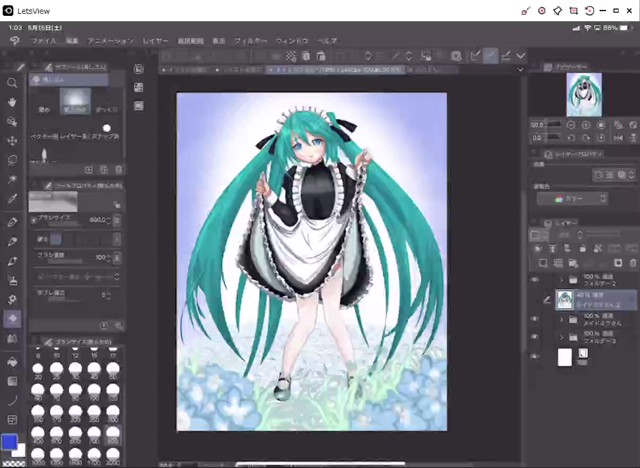Select the Brush tool
The width and height of the screenshot is (640, 468).
tap(12, 261)
